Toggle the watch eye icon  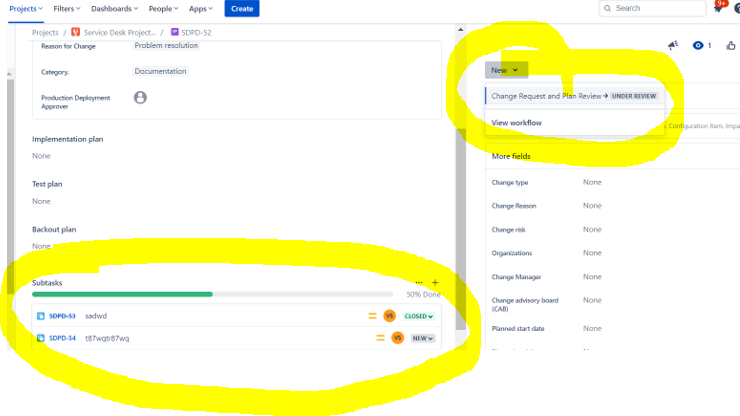pyautogui.click(x=698, y=45)
